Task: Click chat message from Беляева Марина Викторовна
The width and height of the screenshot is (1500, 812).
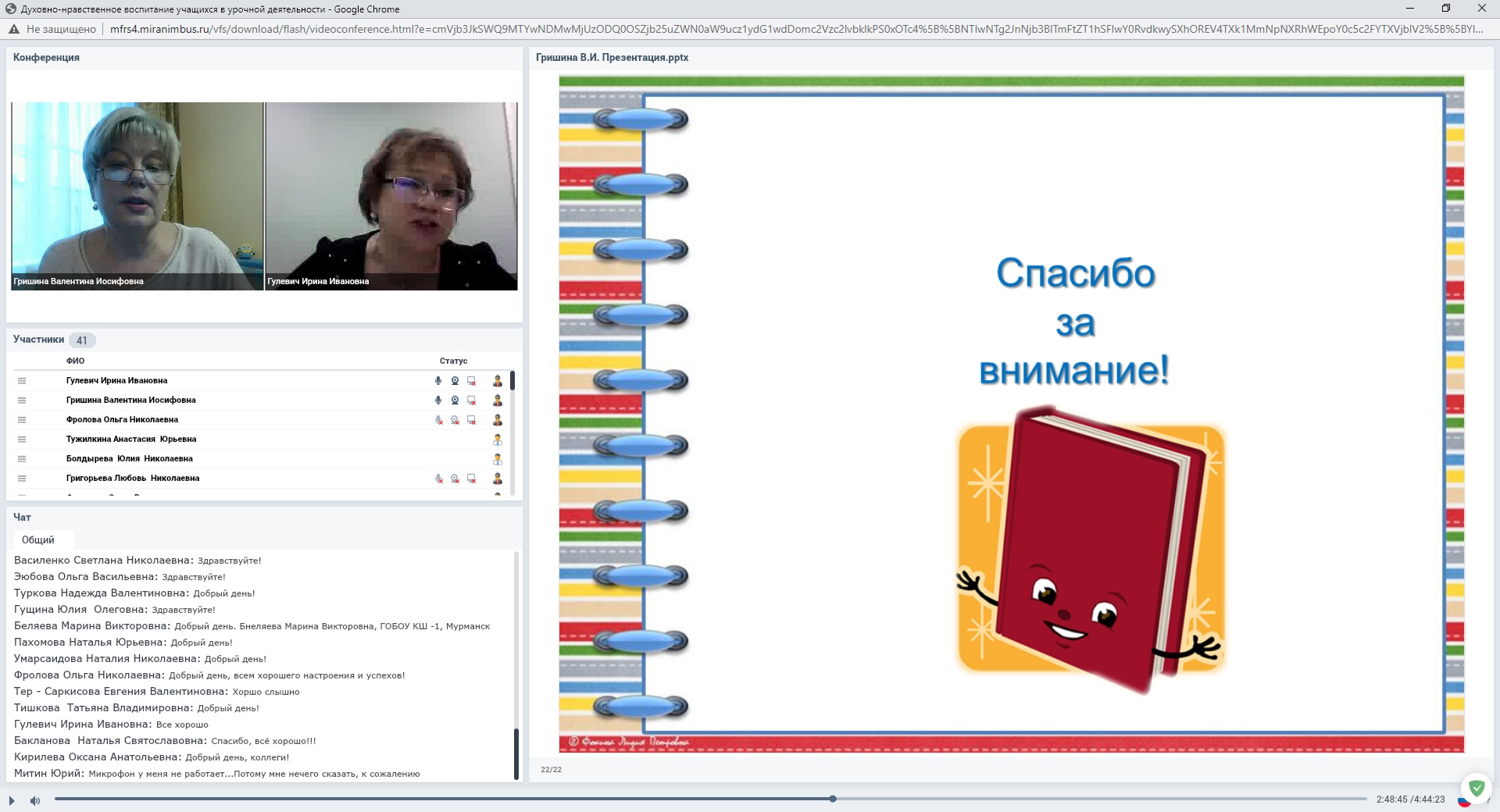Action: pos(252,626)
